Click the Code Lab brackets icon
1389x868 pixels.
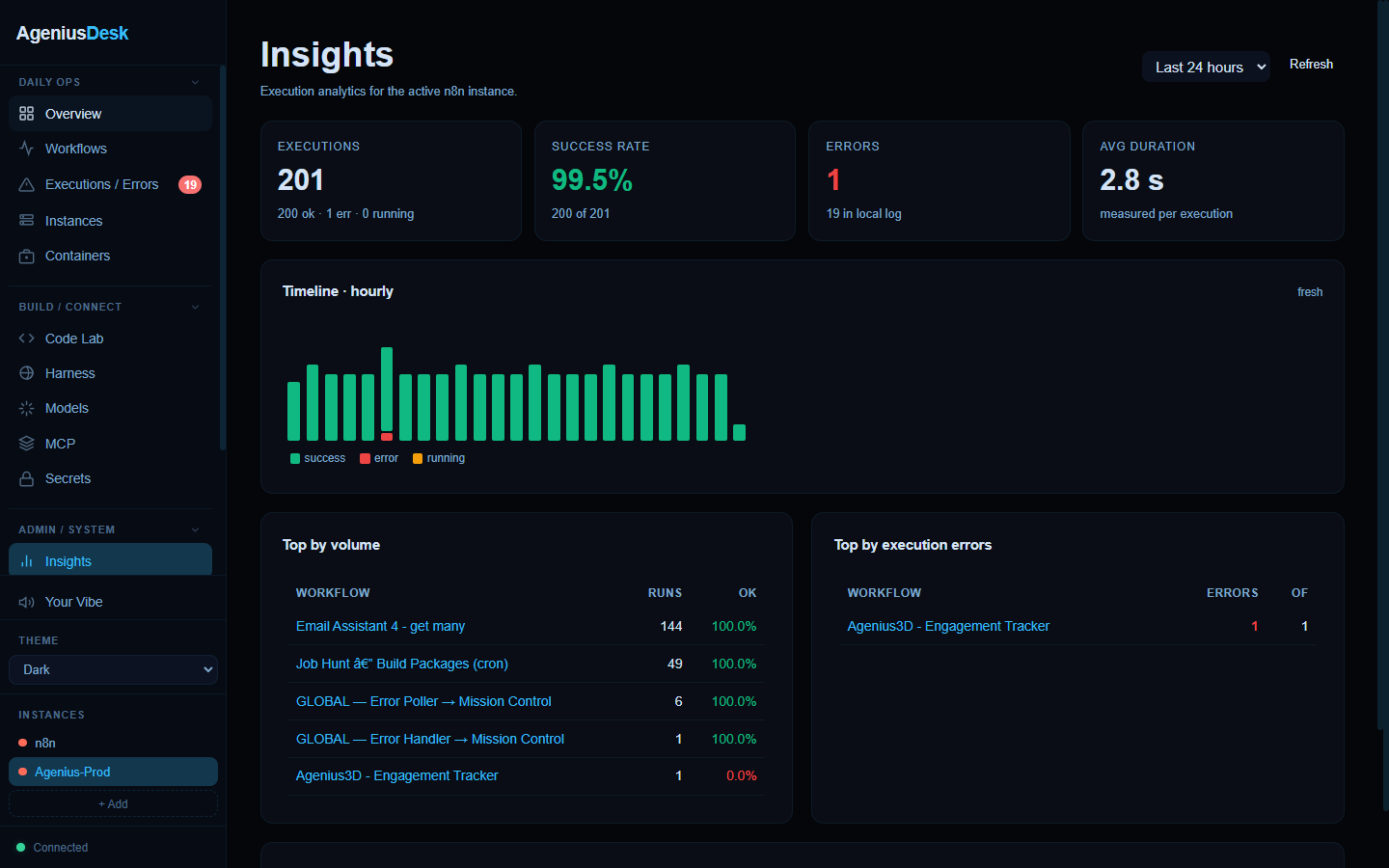[x=26, y=339]
